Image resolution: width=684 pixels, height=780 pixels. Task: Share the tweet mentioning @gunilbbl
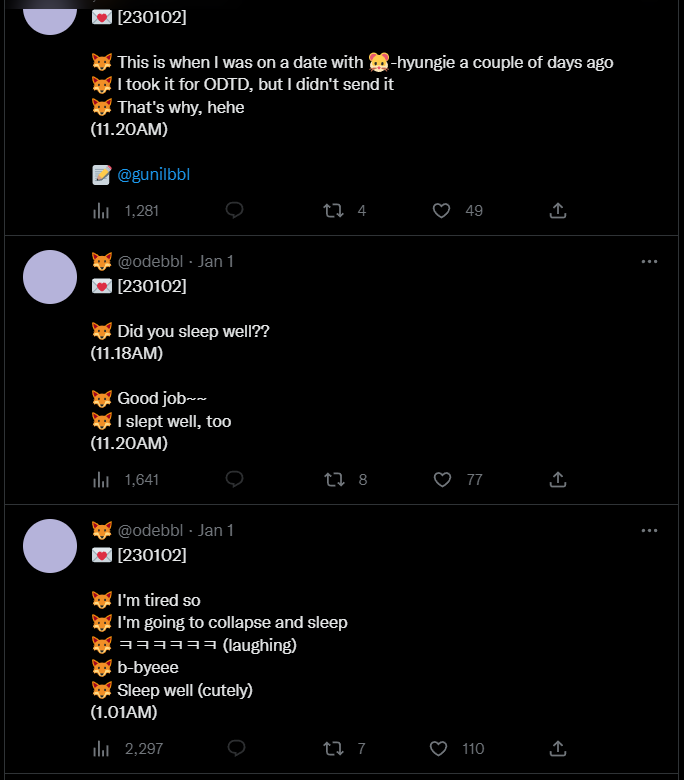tap(558, 210)
